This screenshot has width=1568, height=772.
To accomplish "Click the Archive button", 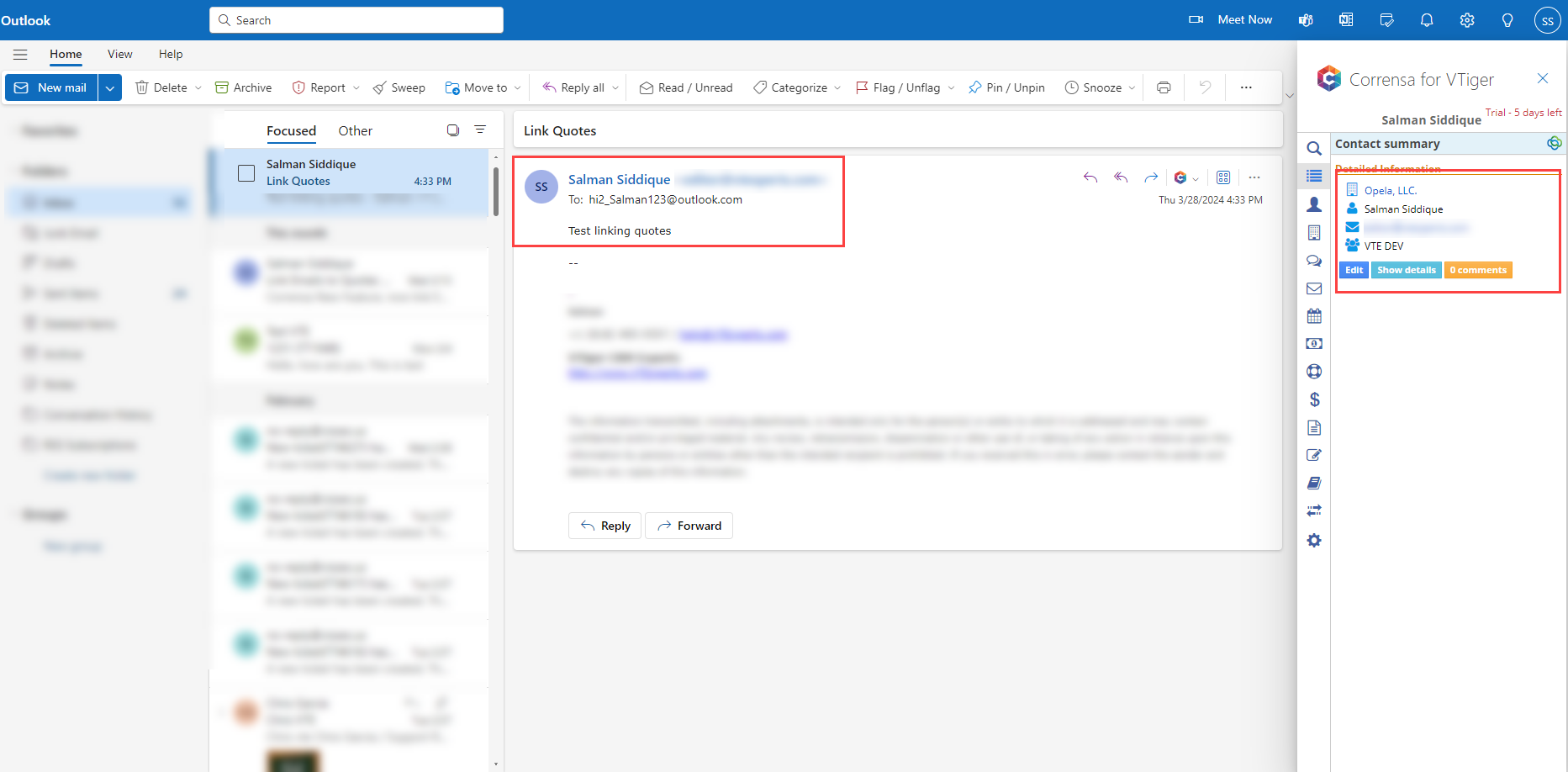I will tap(244, 87).
